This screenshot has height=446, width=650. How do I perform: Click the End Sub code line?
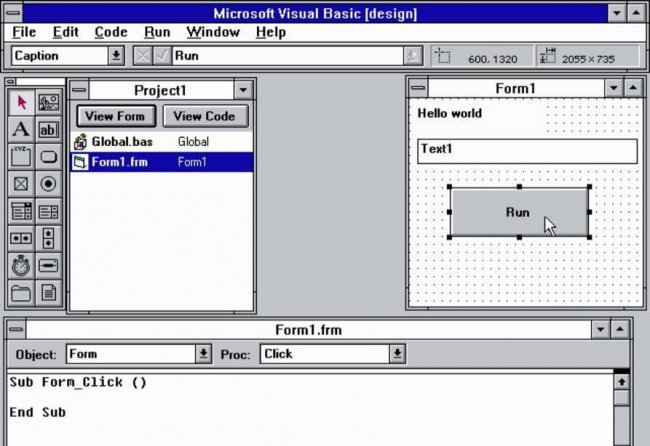37,412
